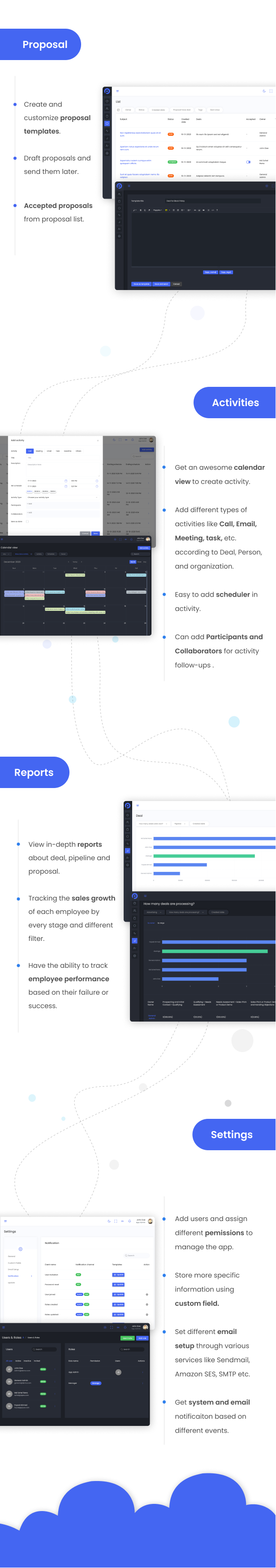Screen dimensions: 276x1568
Task: Insert the {app_name} tag button in the editor
Action: tap(210, 272)
